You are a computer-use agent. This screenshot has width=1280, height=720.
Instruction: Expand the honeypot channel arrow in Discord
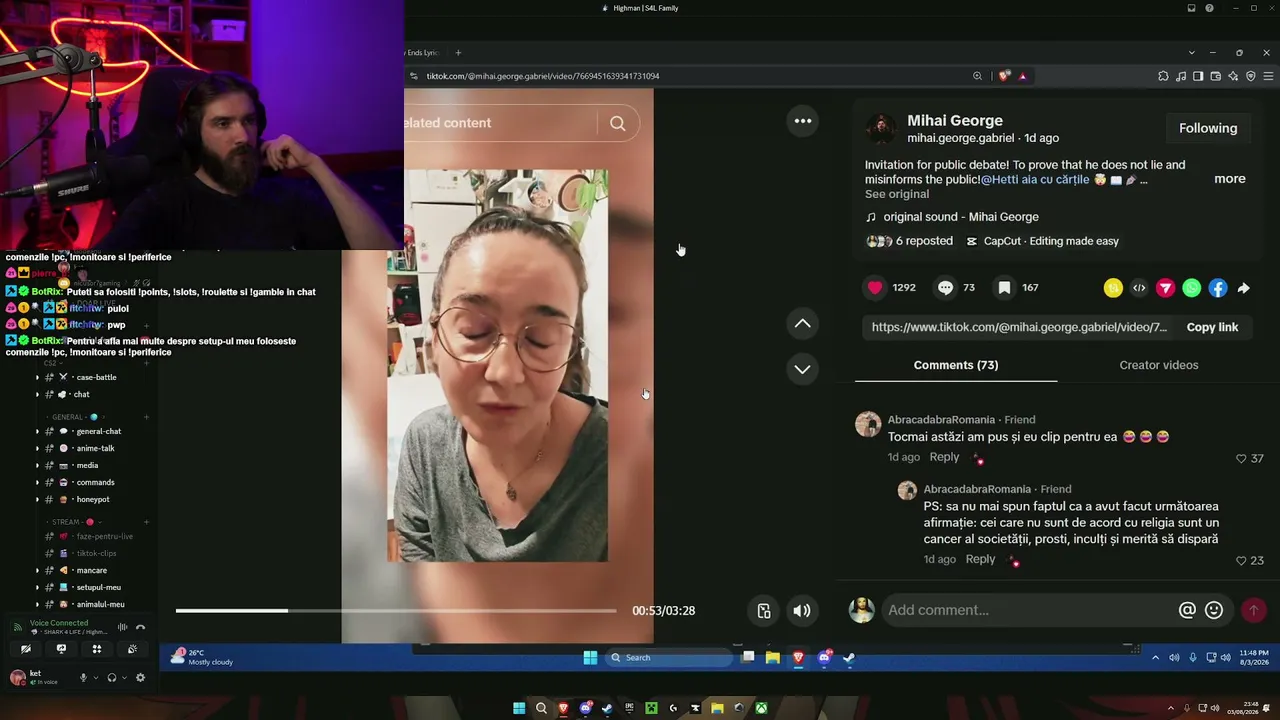(38, 499)
